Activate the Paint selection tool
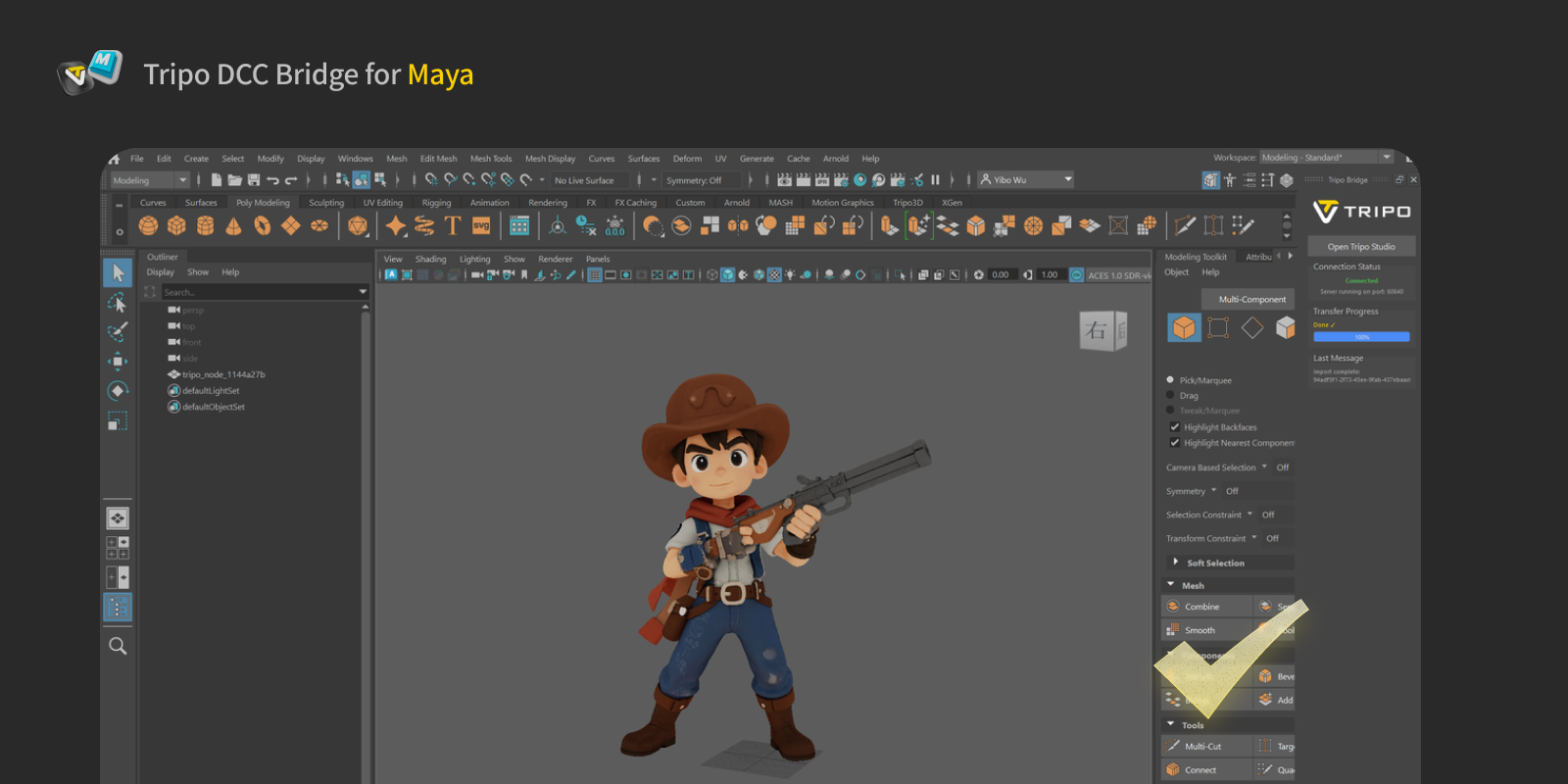 tap(118, 332)
